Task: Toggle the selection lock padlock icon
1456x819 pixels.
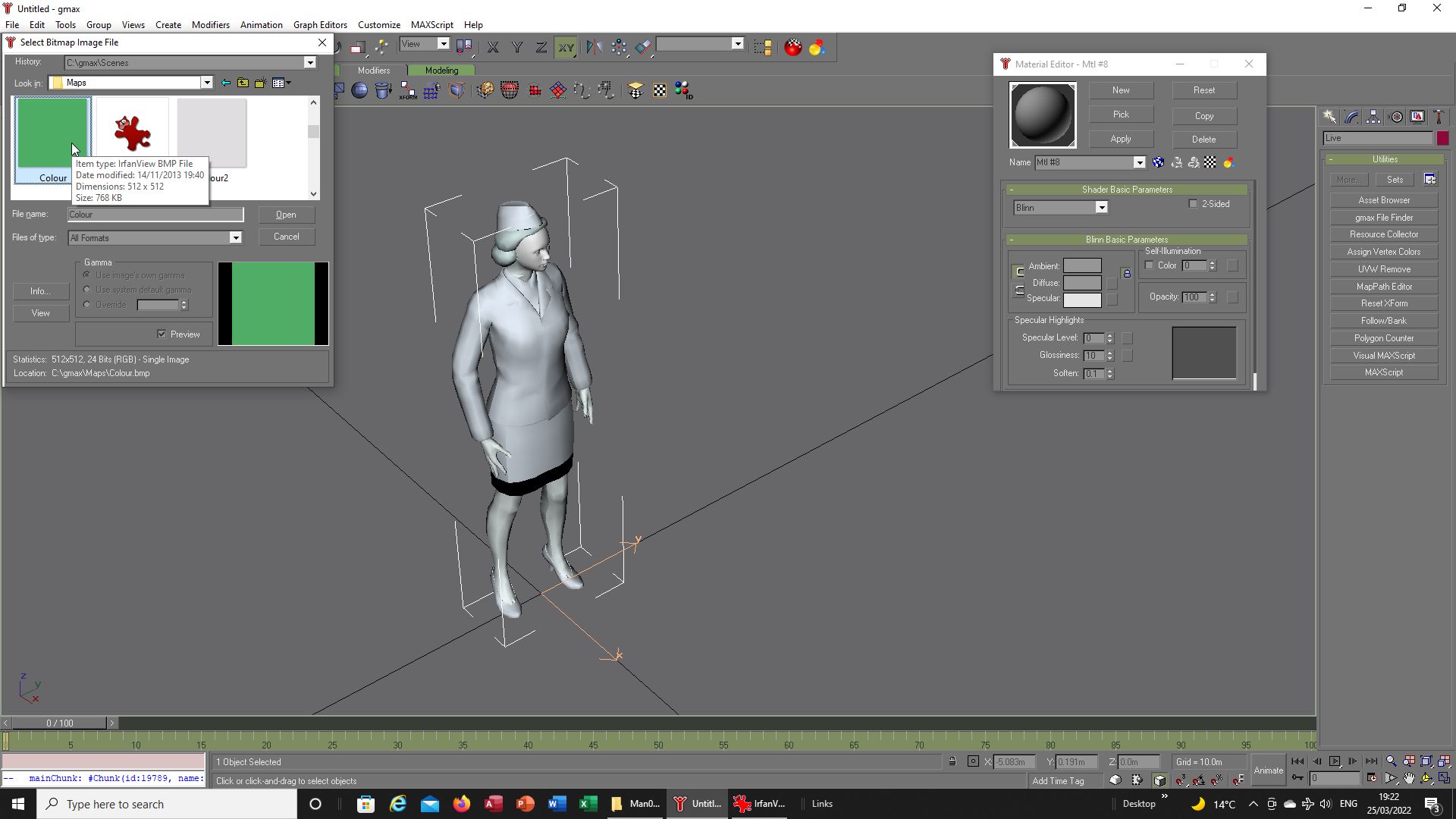Action: pyautogui.click(x=952, y=761)
